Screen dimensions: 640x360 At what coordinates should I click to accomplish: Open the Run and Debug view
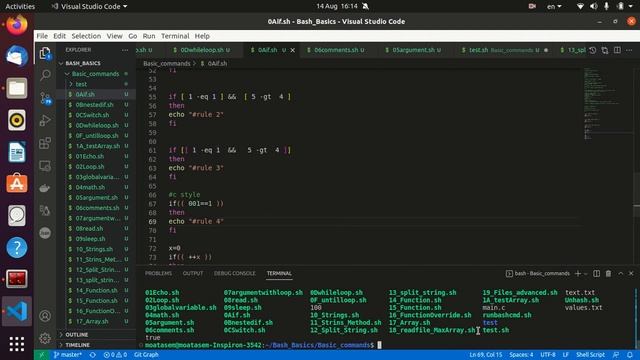click(x=45, y=120)
